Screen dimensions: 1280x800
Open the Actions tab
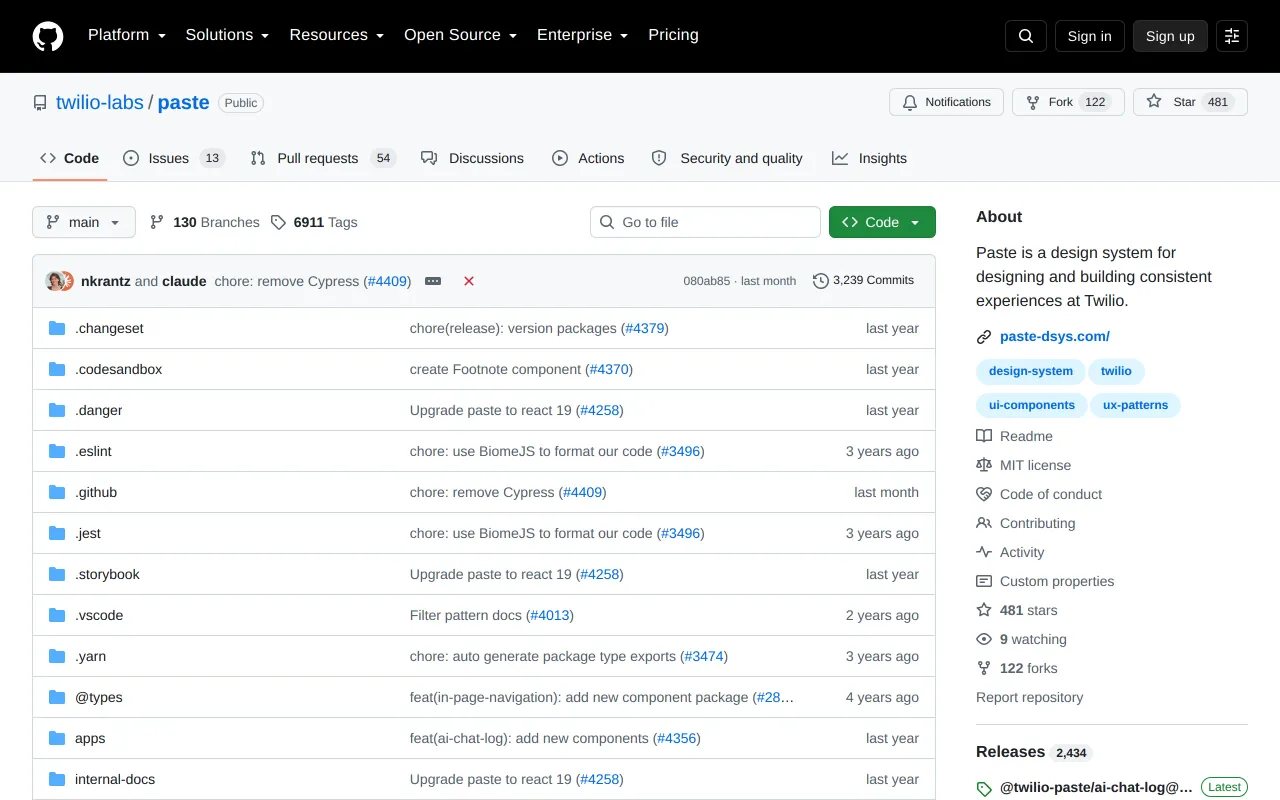pos(588,158)
